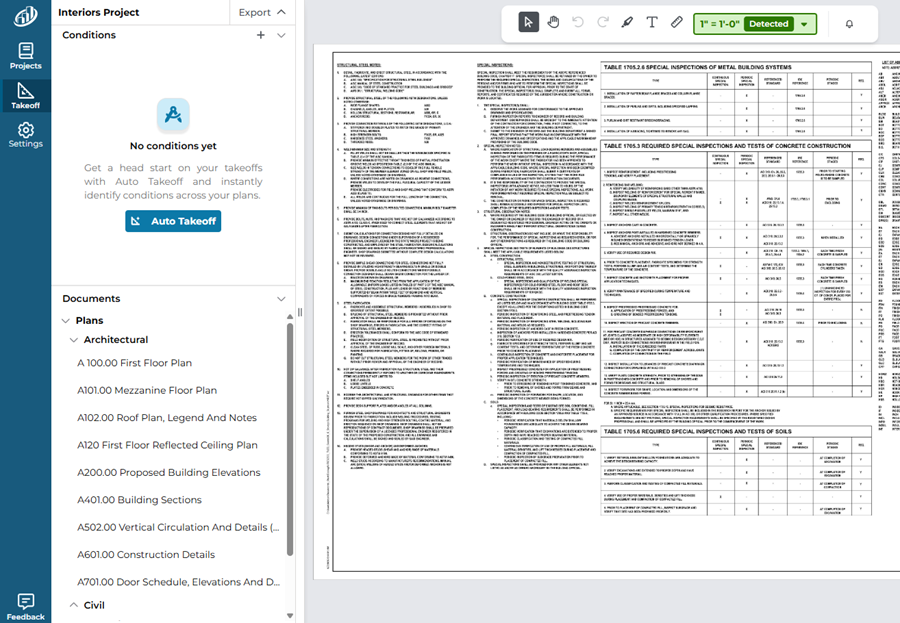Viewport: 900px width, 623px height.
Task: Click the panel resize handle
Action: pos(300,312)
